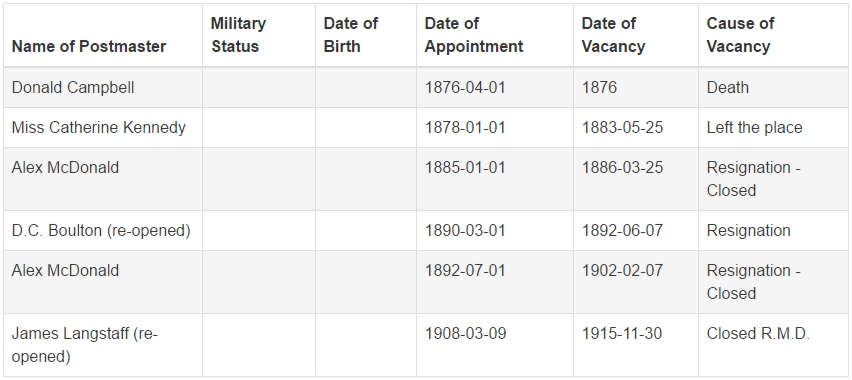Click the Donald Campbell name cell
This screenshot has height=380, width=852.
[73, 88]
